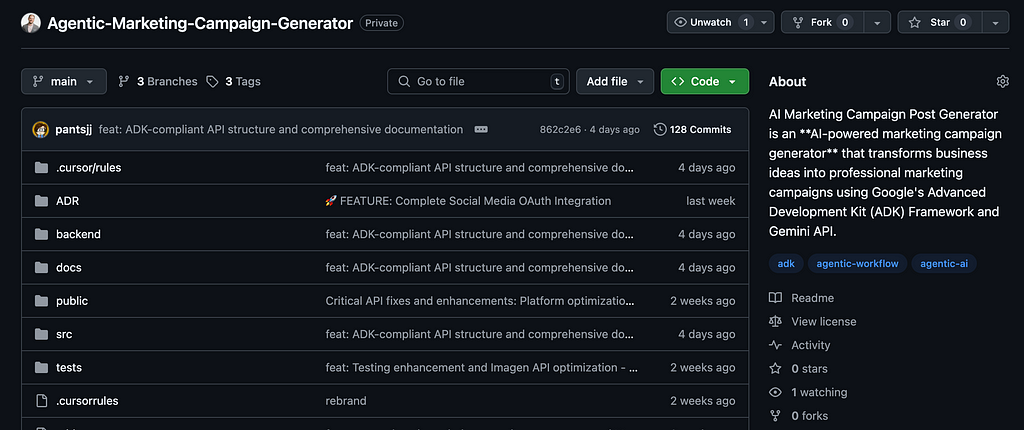Click the Go to file search field

(x=478, y=82)
